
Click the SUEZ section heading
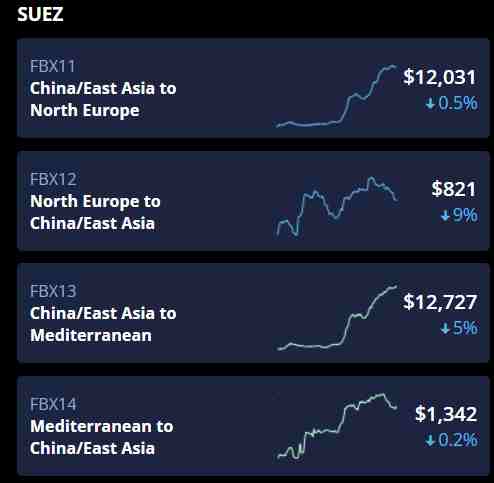[x=40, y=14]
